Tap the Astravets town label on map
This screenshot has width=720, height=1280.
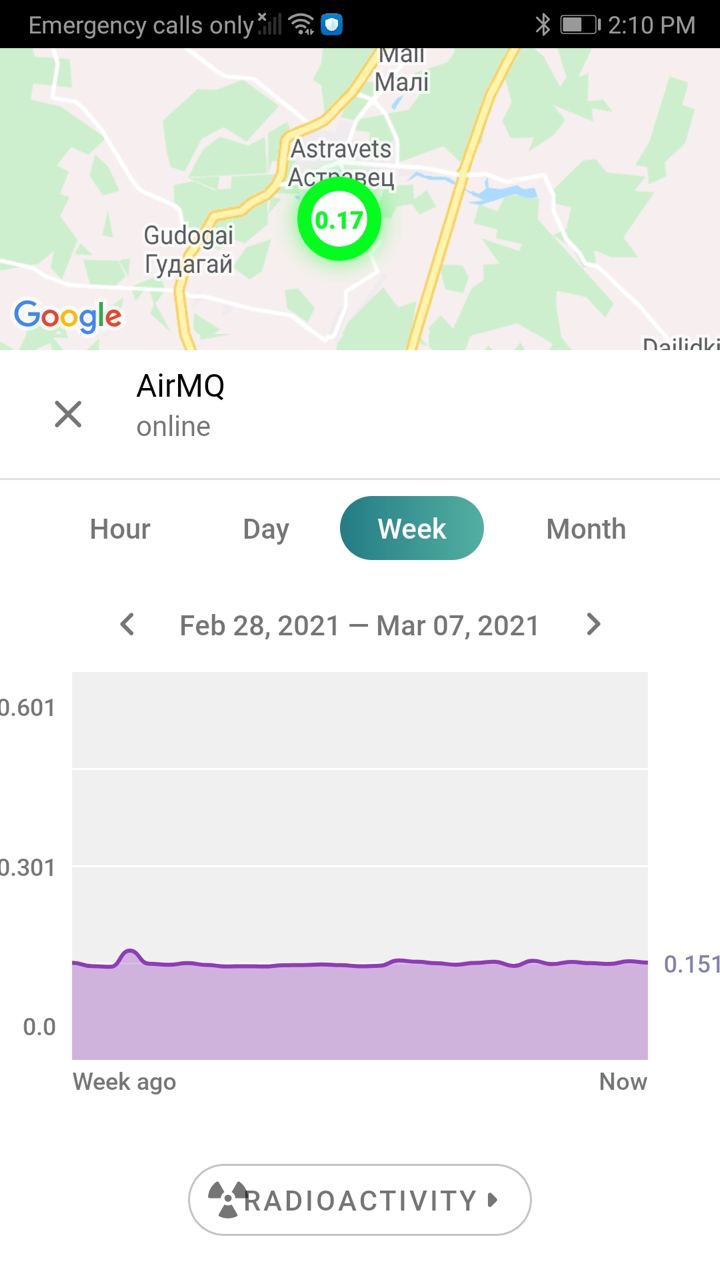(x=341, y=163)
